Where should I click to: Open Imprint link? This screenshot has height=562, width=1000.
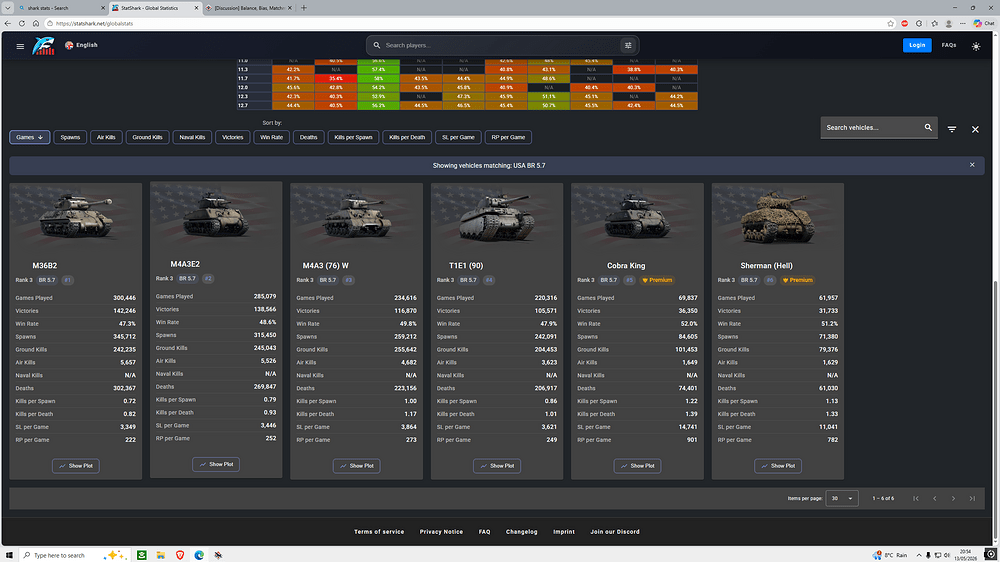[564, 531]
